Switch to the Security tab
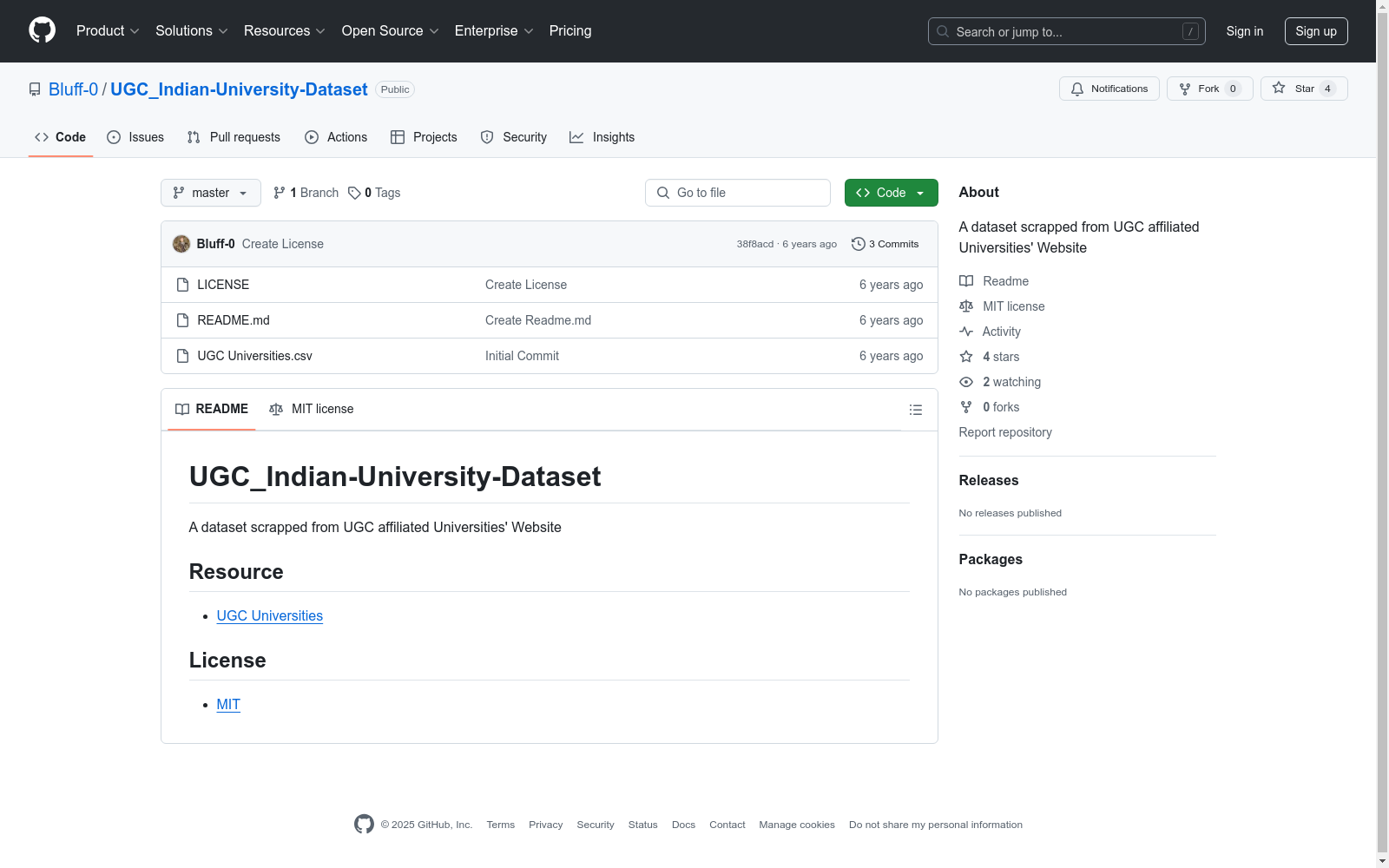The width and height of the screenshot is (1389, 868). click(514, 137)
